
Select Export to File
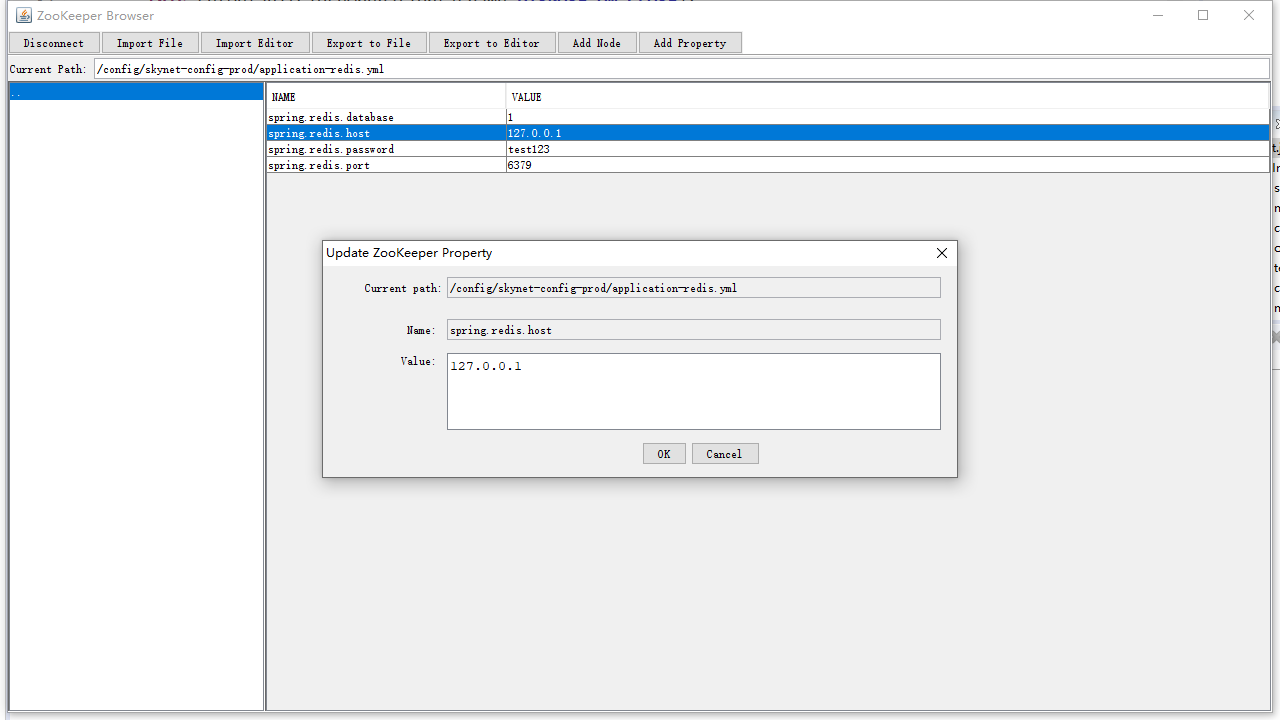tap(369, 43)
